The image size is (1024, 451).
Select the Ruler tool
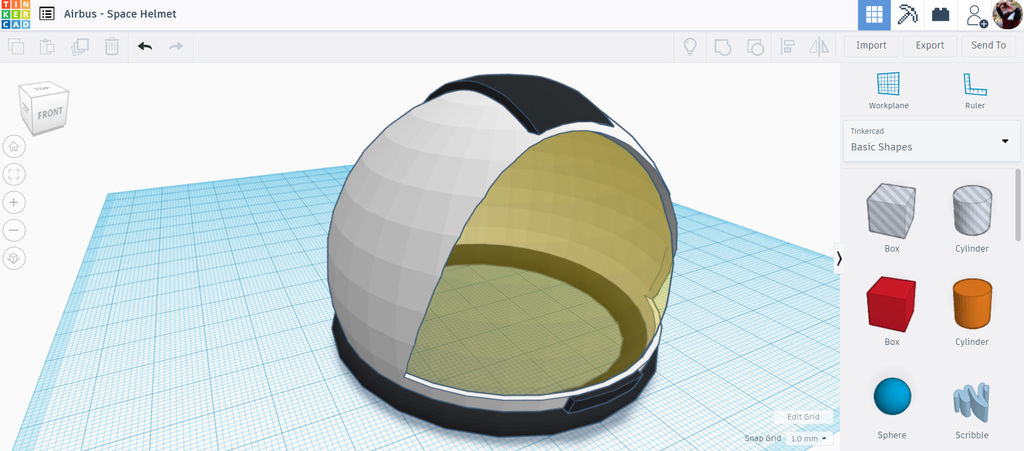[974, 91]
